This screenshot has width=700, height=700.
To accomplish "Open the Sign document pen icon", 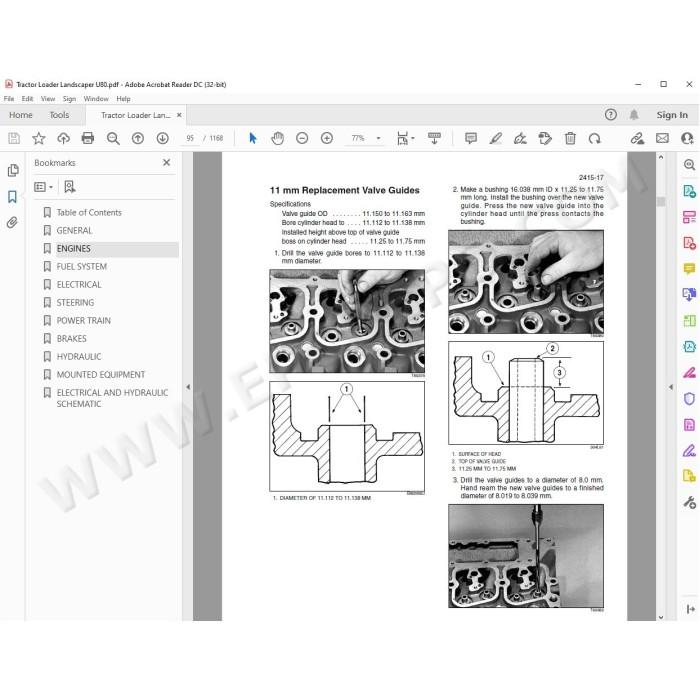I will point(520,138).
